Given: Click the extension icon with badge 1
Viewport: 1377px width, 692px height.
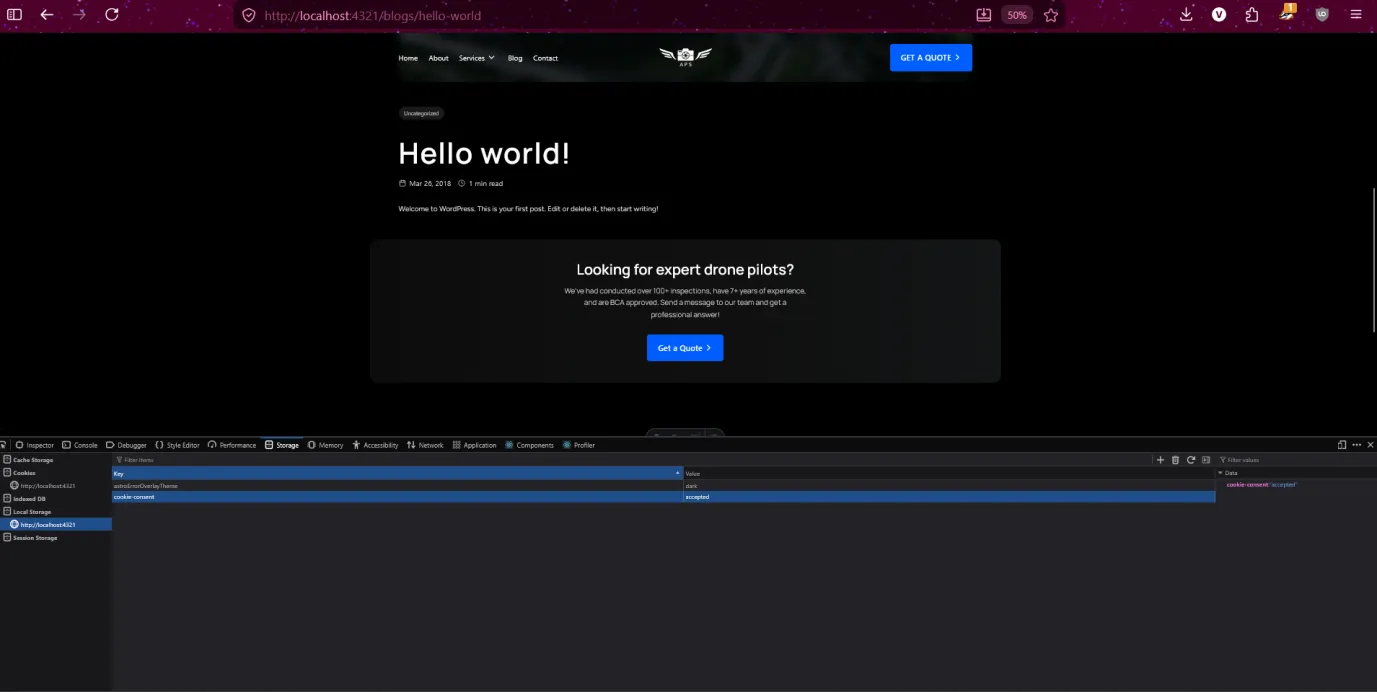Looking at the screenshot, I should click(x=1288, y=13).
